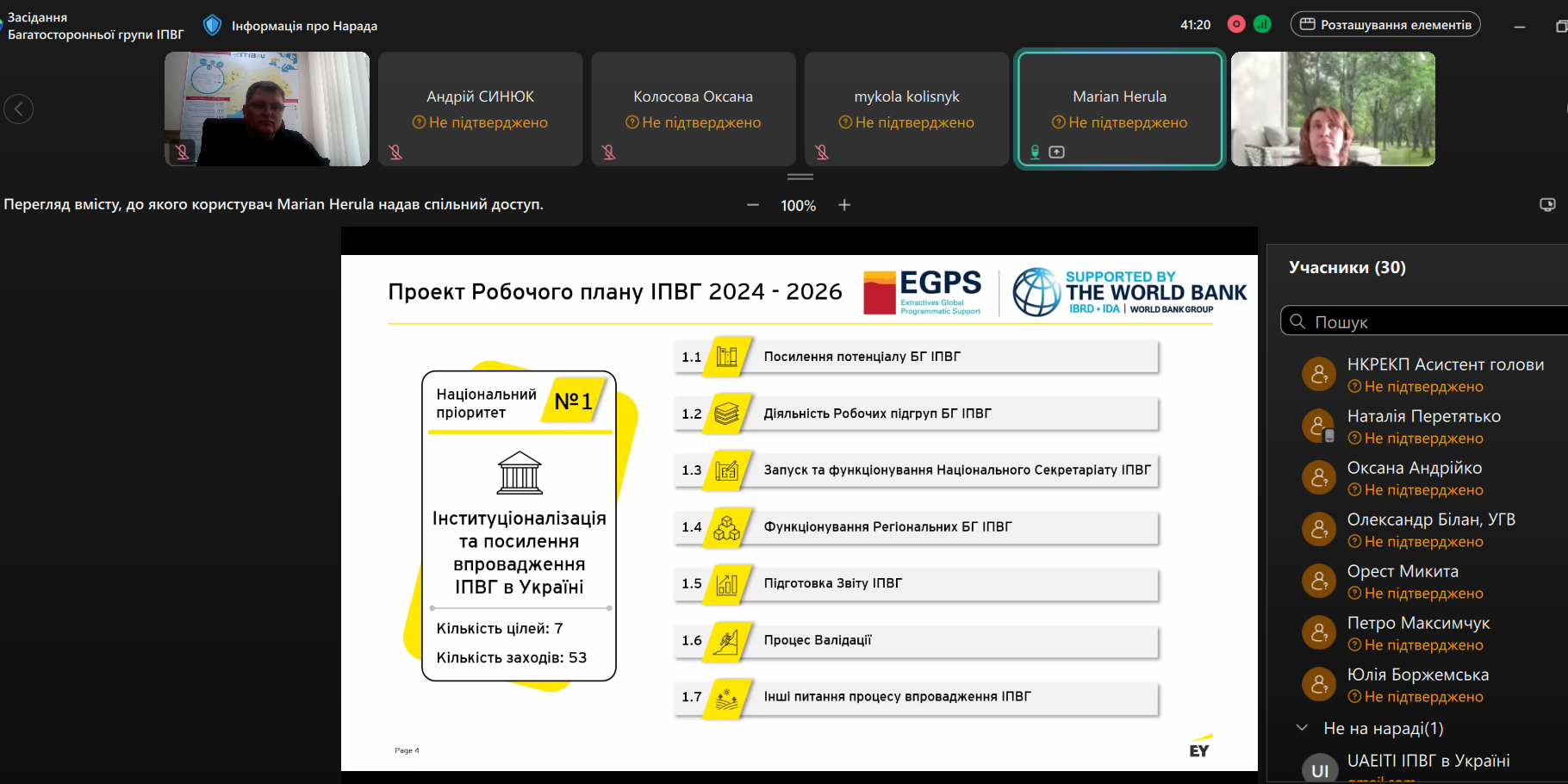Screen dimensions: 1568x784
Task: Click the screen-share icon on Marian Herula's tile
Action: [x=1057, y=152]
